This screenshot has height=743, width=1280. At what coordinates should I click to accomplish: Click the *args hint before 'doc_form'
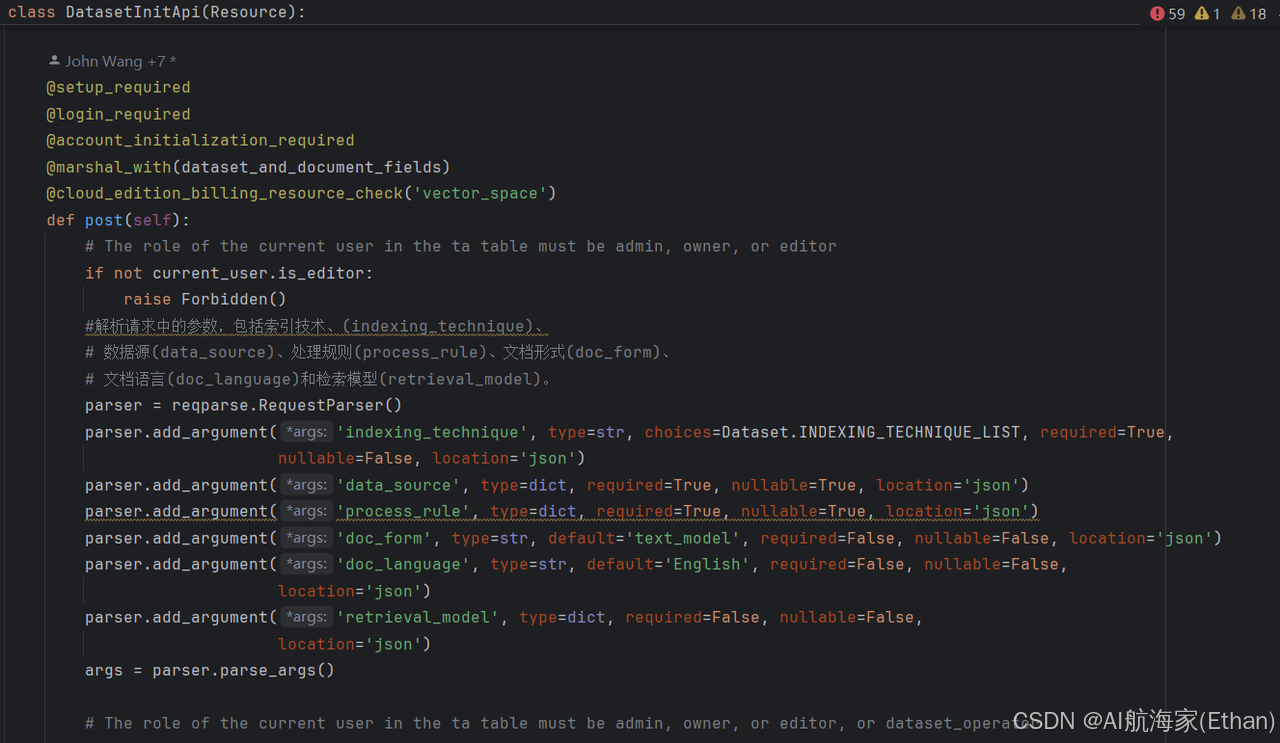click(x=306, y=538)
